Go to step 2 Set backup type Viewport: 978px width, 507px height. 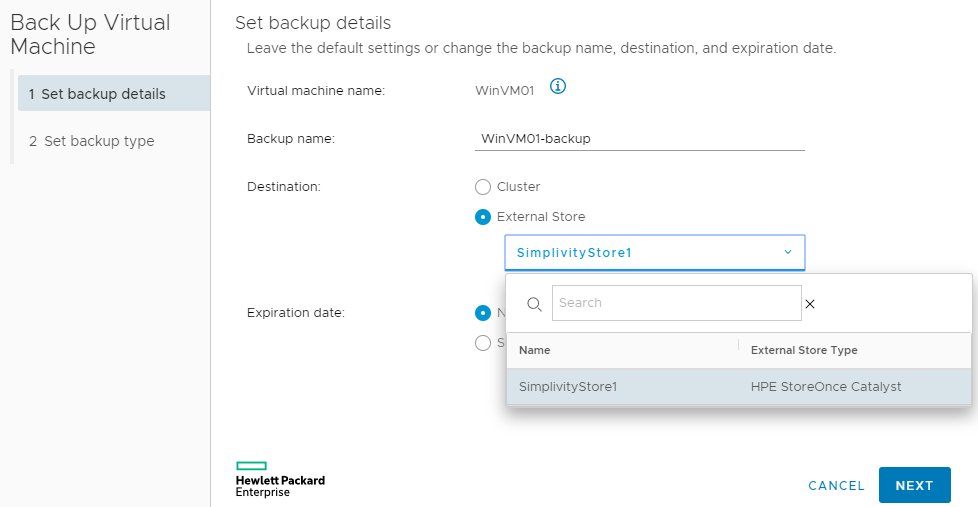pos(91,141)
